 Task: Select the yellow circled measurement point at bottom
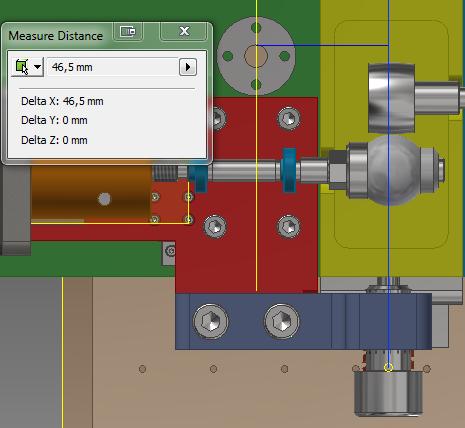tap(389, 367)
